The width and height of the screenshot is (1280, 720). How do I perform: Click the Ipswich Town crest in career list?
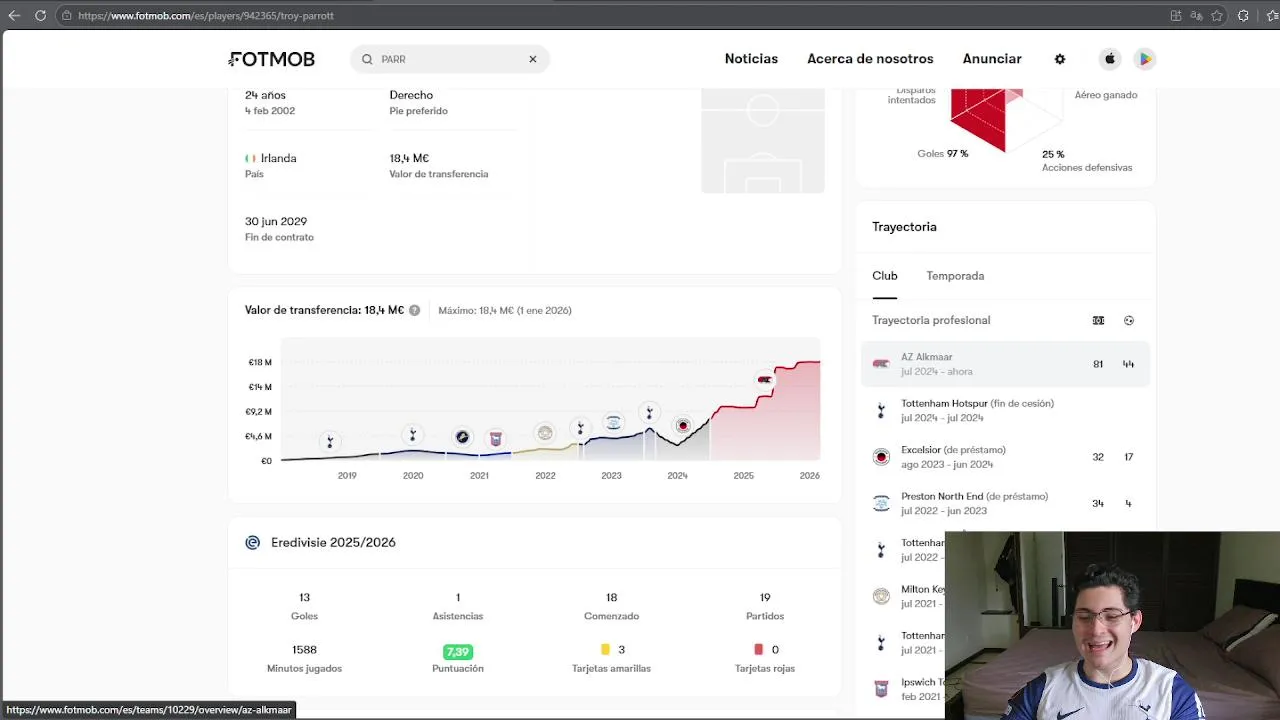[881, 689]
